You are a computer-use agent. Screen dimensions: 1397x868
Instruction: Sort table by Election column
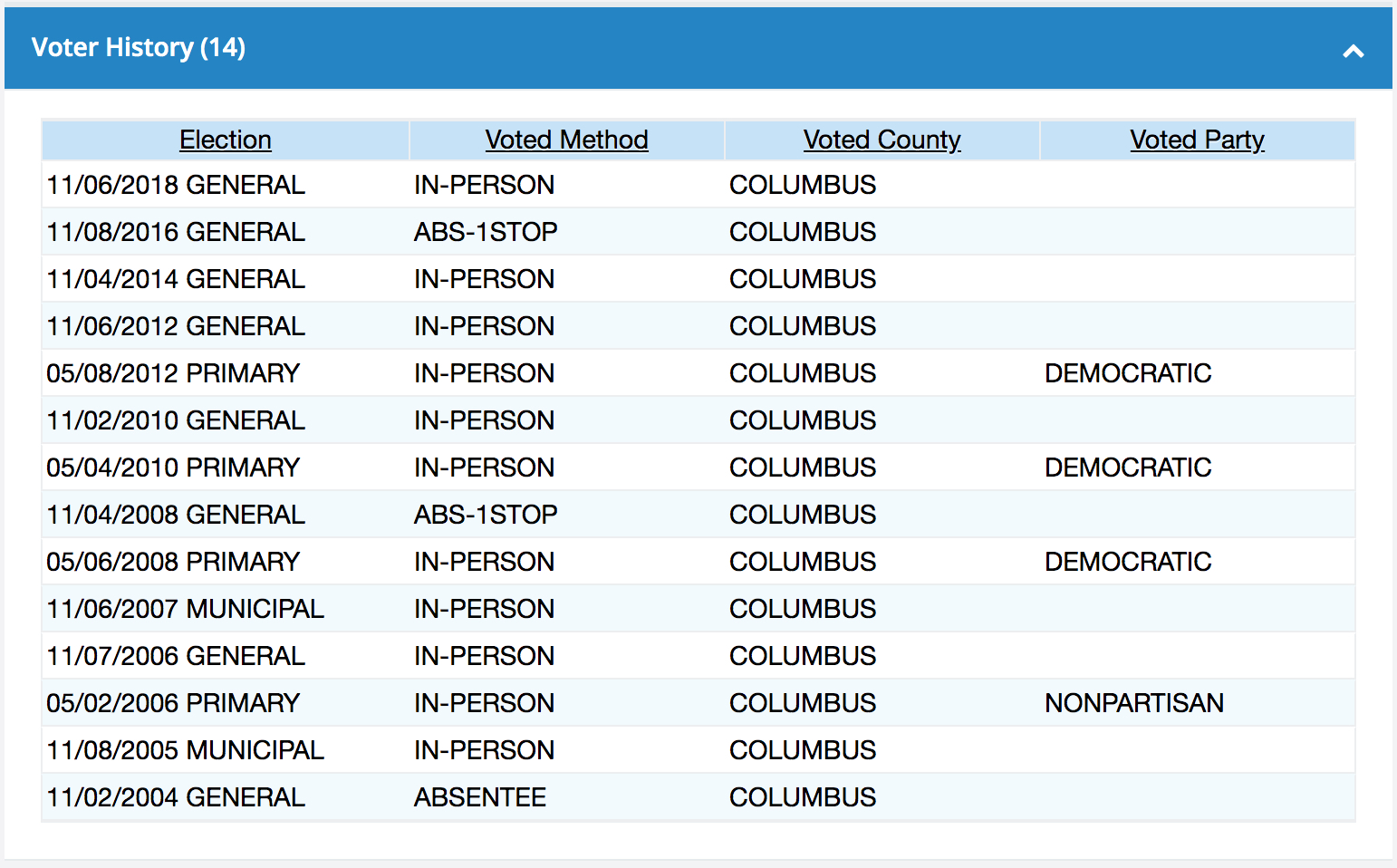[x=226, y=140]
